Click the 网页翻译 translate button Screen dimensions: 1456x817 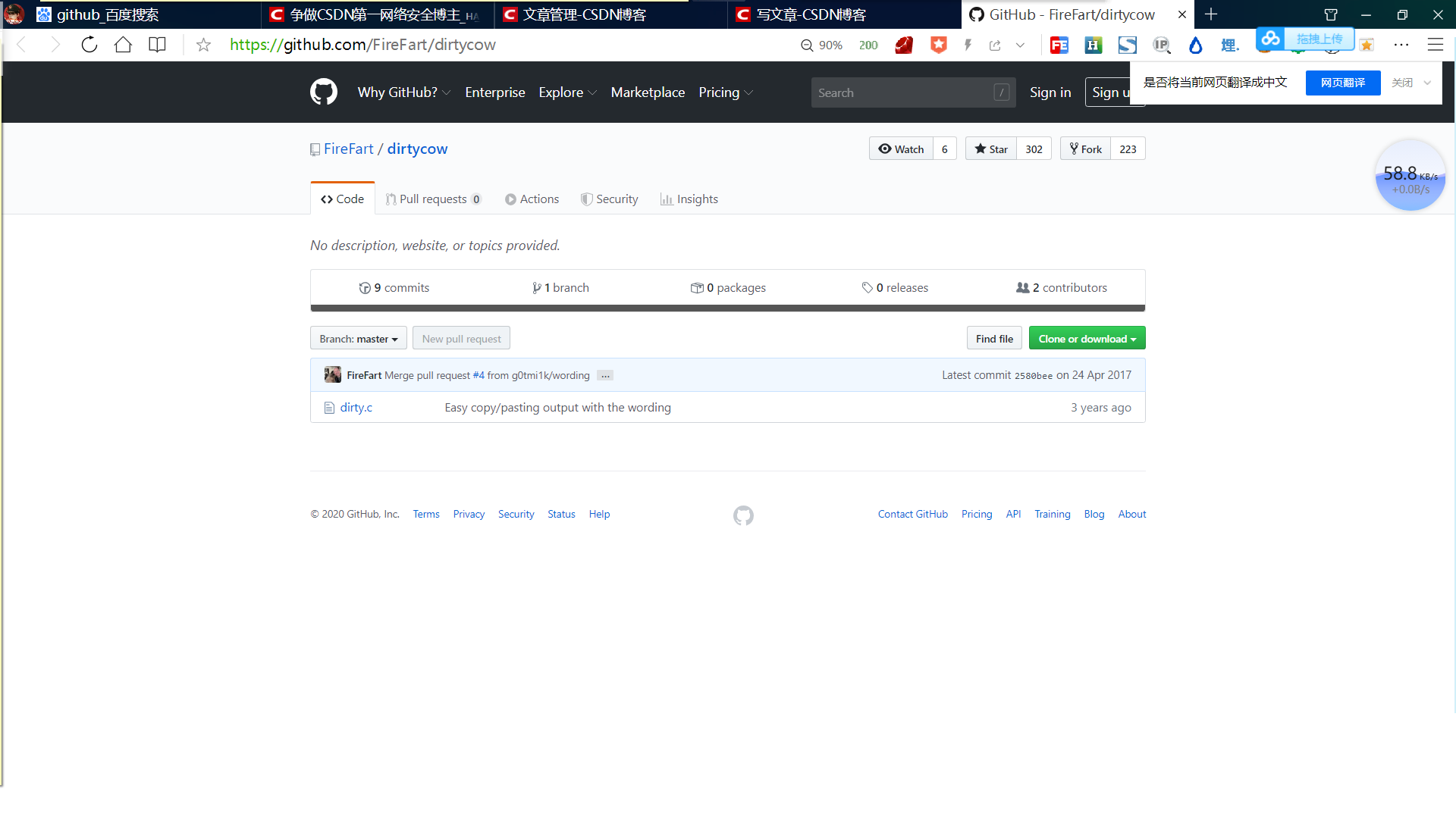click(1342, 83)
